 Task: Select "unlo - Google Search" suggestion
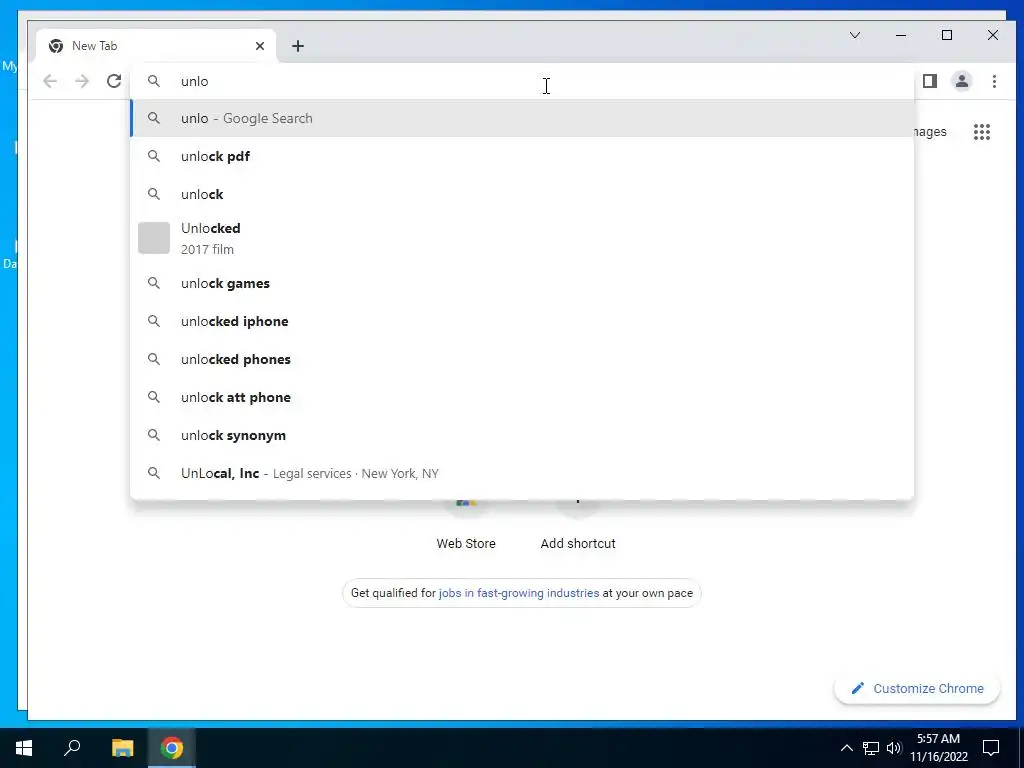pos(522,118)
